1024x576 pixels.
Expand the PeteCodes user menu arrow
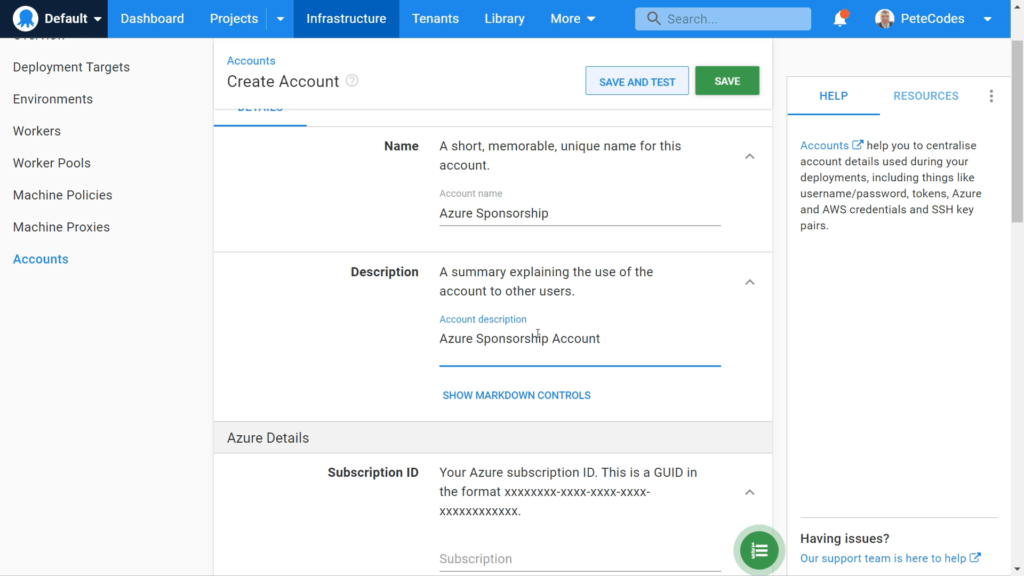point(987,19)
